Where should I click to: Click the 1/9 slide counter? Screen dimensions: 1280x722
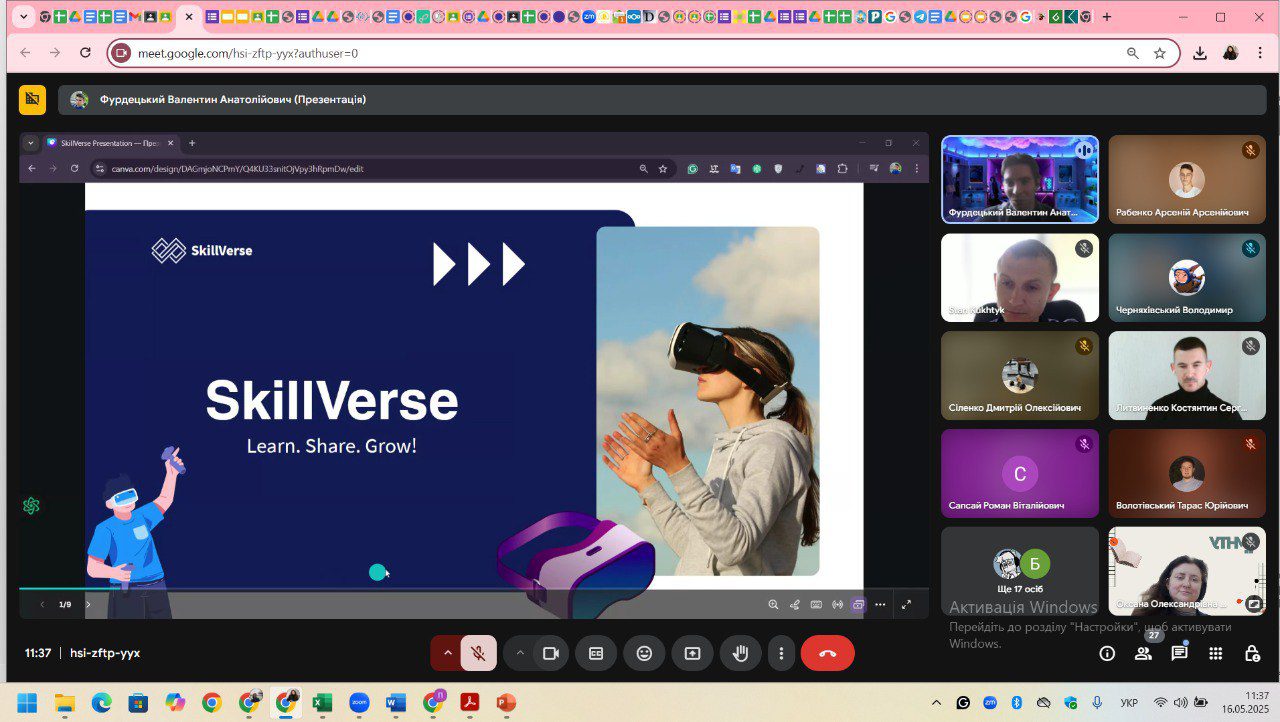point(65,604)
